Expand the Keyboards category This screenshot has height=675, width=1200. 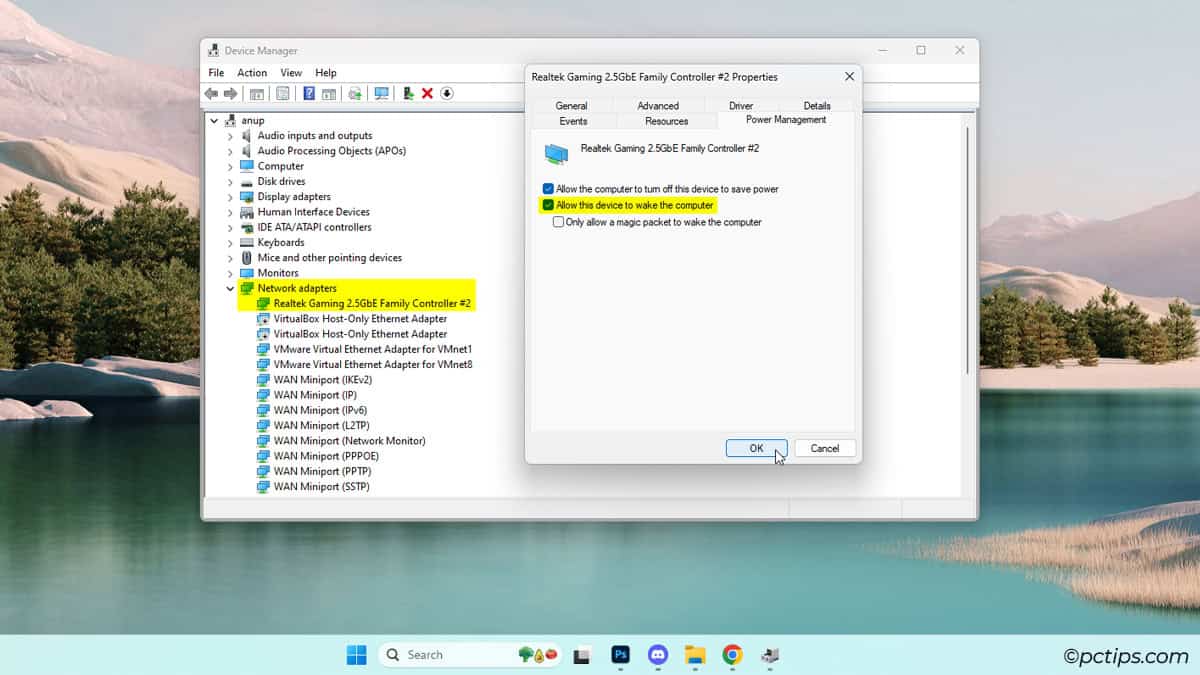230,242
